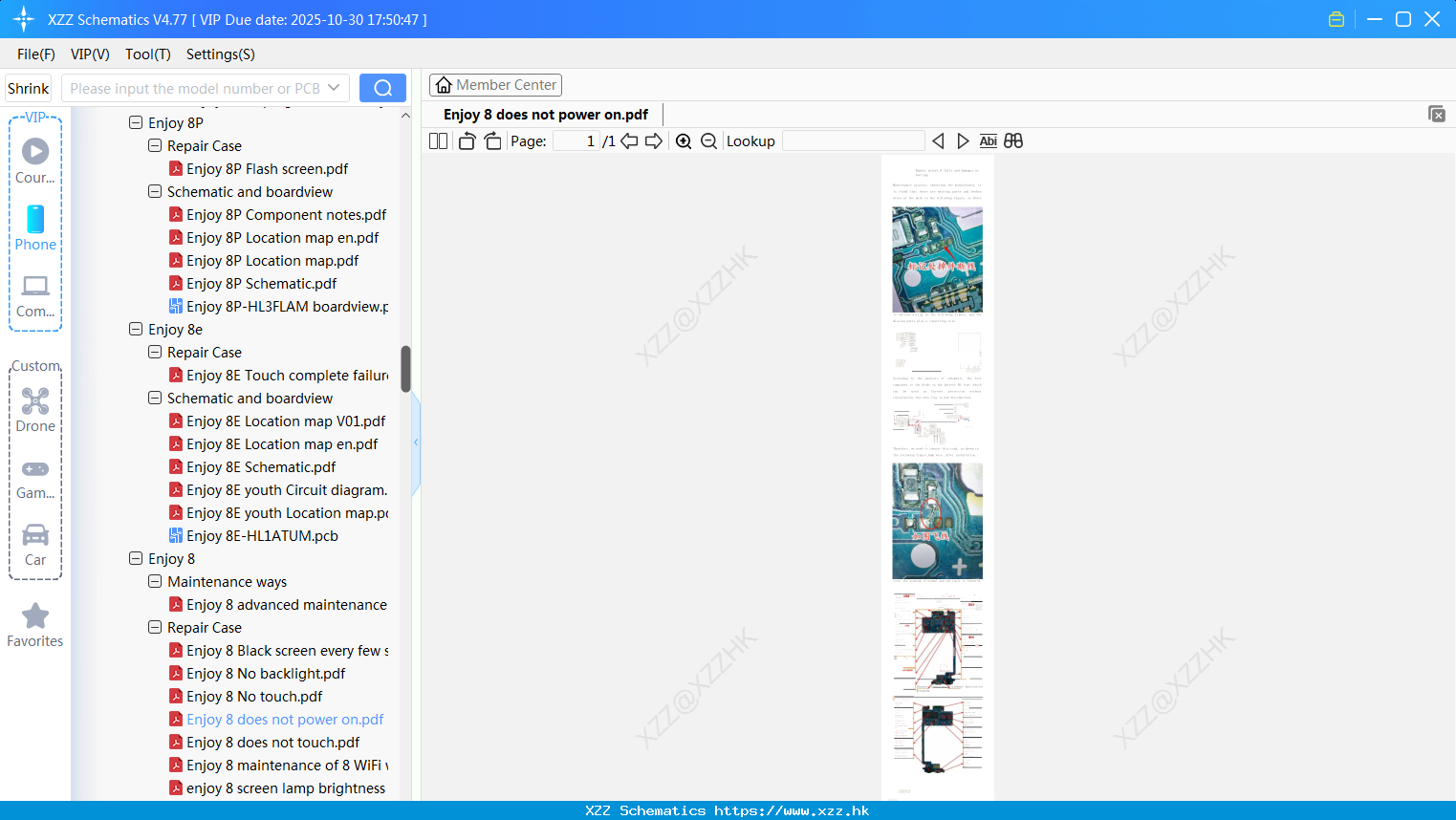Screen dimensions: 1456x820
Task: Click the Shrink button
Action: click(x=29, y=88)
